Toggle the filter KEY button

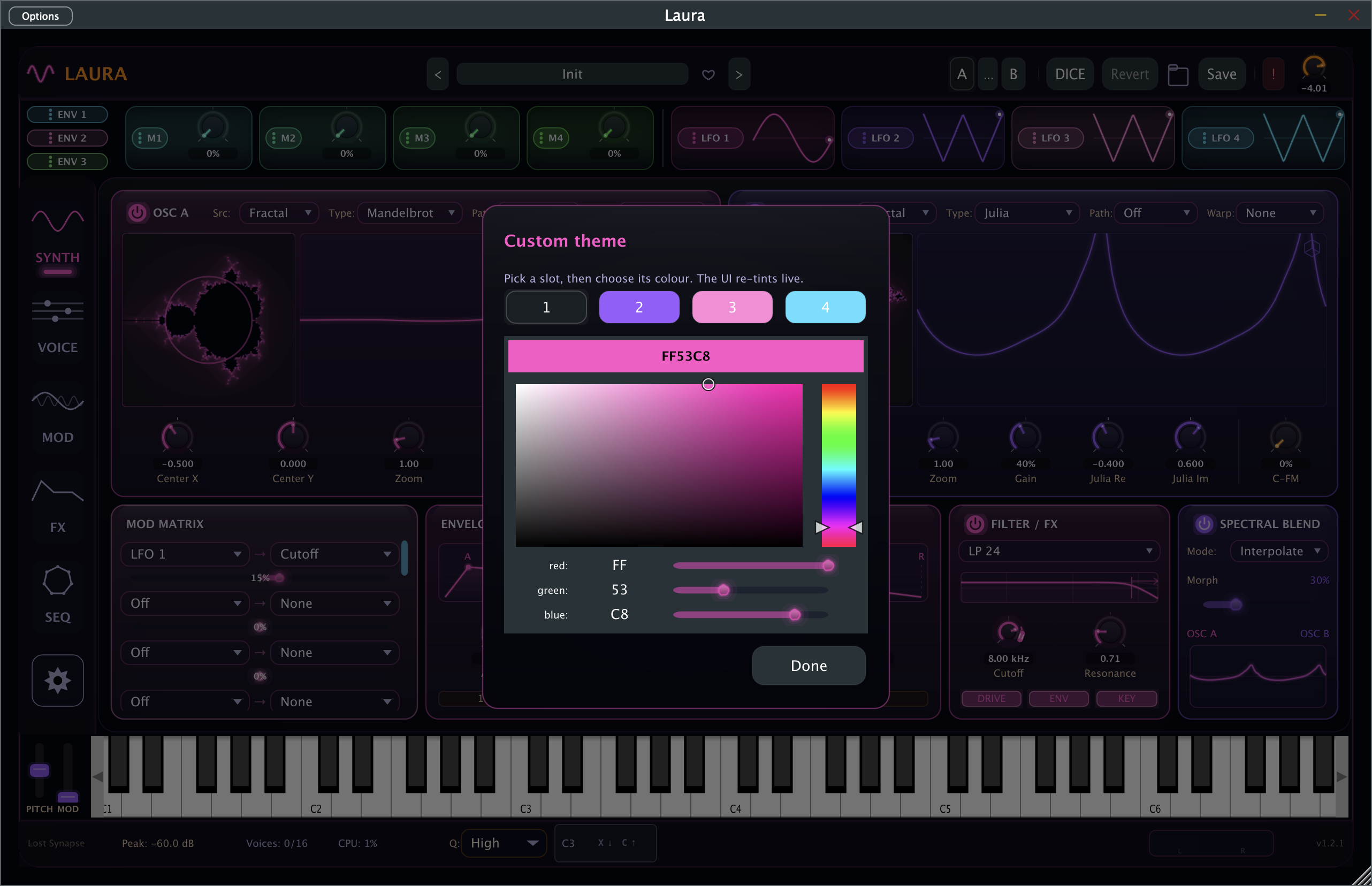click(1126, 698)
